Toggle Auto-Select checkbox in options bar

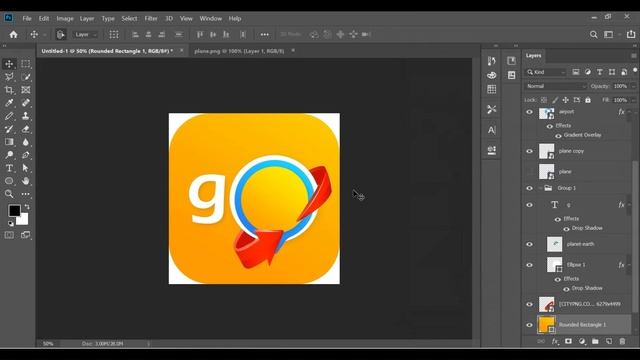(60, 35)
